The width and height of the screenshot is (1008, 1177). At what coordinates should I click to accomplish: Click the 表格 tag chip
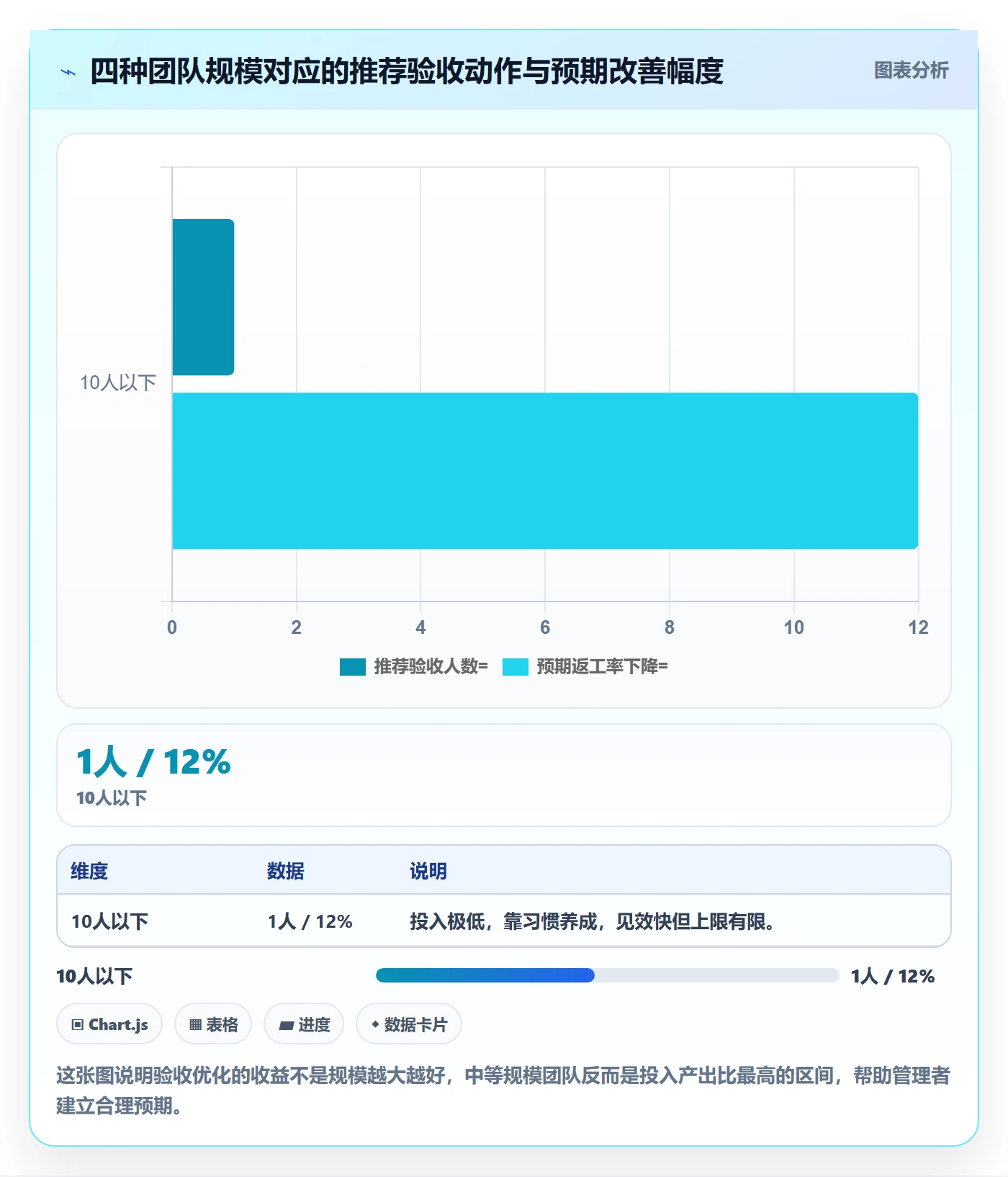point(213,1024)
